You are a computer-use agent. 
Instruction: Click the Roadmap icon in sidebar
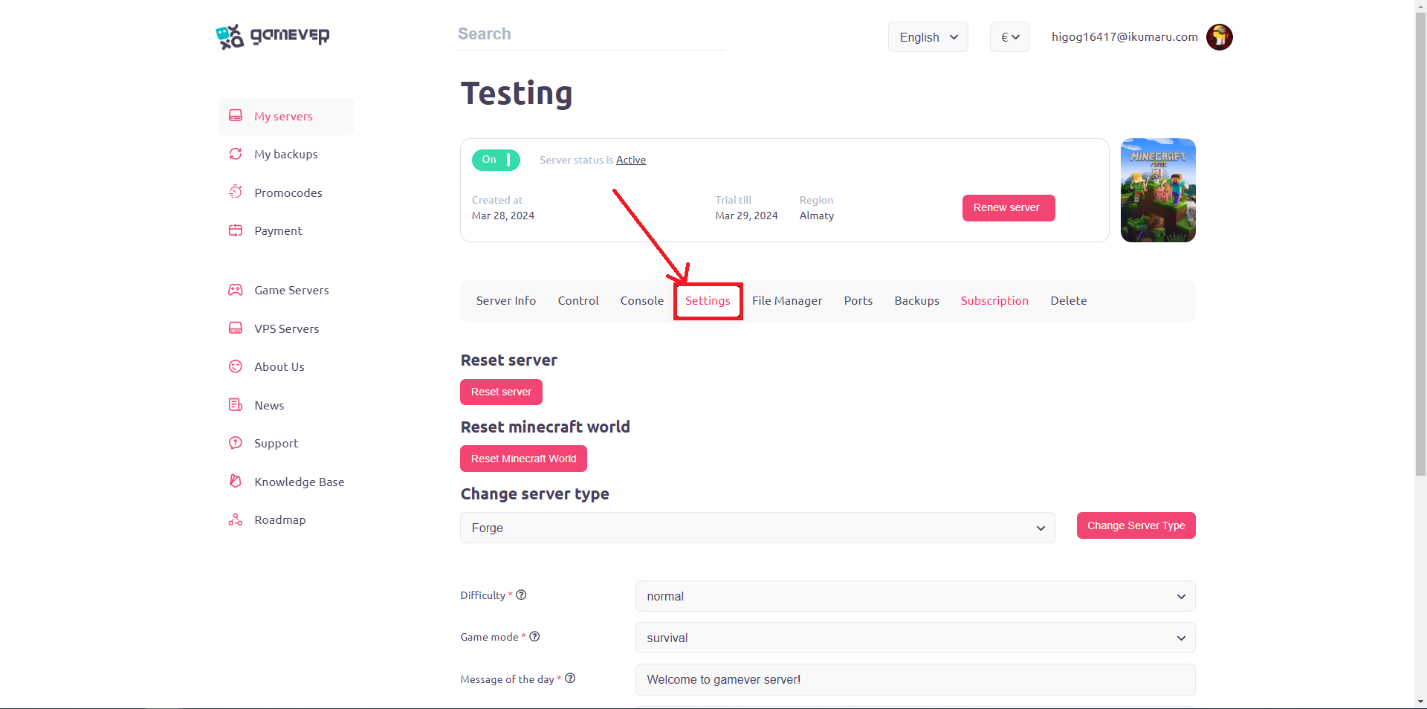(236, 520)
